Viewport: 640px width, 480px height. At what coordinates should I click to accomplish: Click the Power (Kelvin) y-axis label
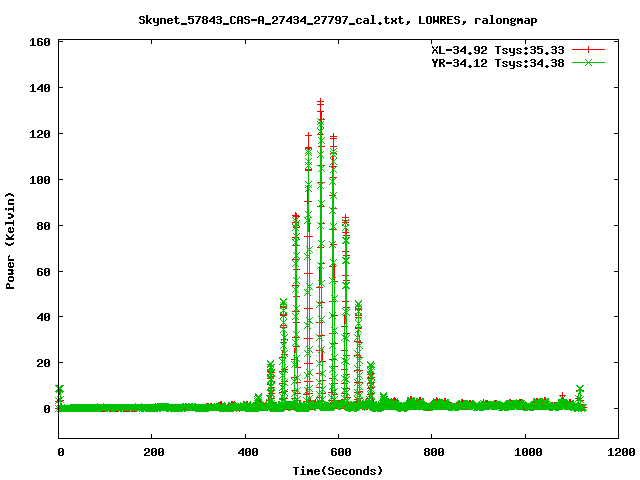coord(10,241)
